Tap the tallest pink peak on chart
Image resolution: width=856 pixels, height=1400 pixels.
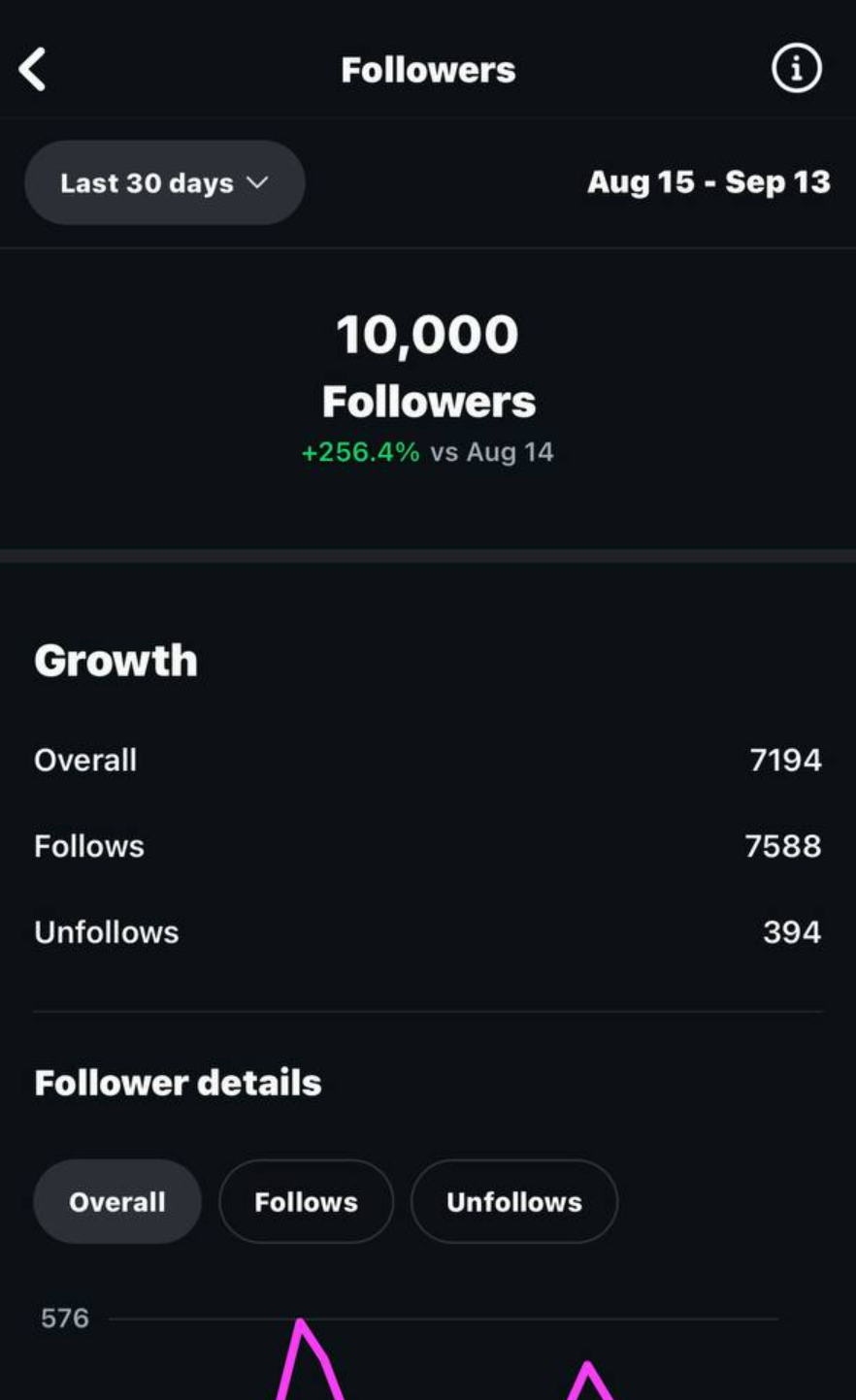click(x=302, y=1325)
